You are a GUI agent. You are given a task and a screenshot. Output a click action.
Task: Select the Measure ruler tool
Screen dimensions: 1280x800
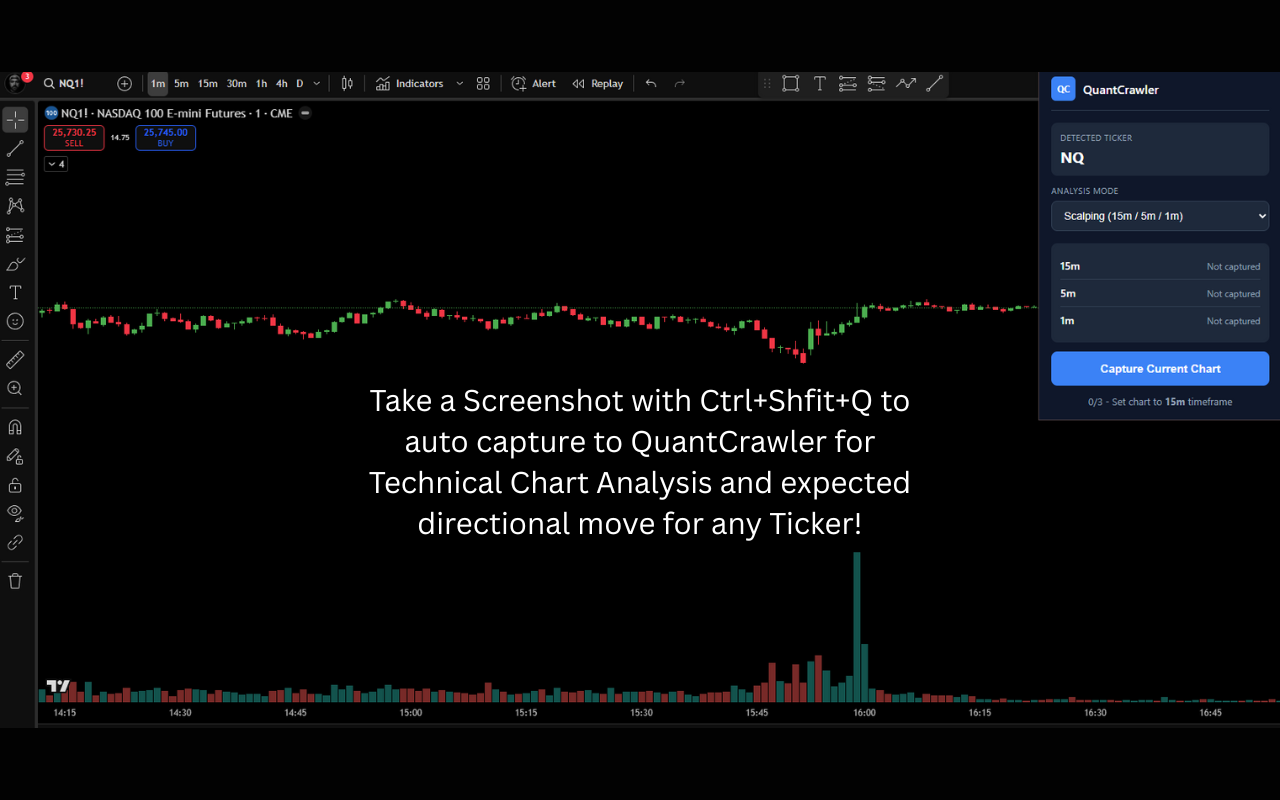(x=15, y=359)
